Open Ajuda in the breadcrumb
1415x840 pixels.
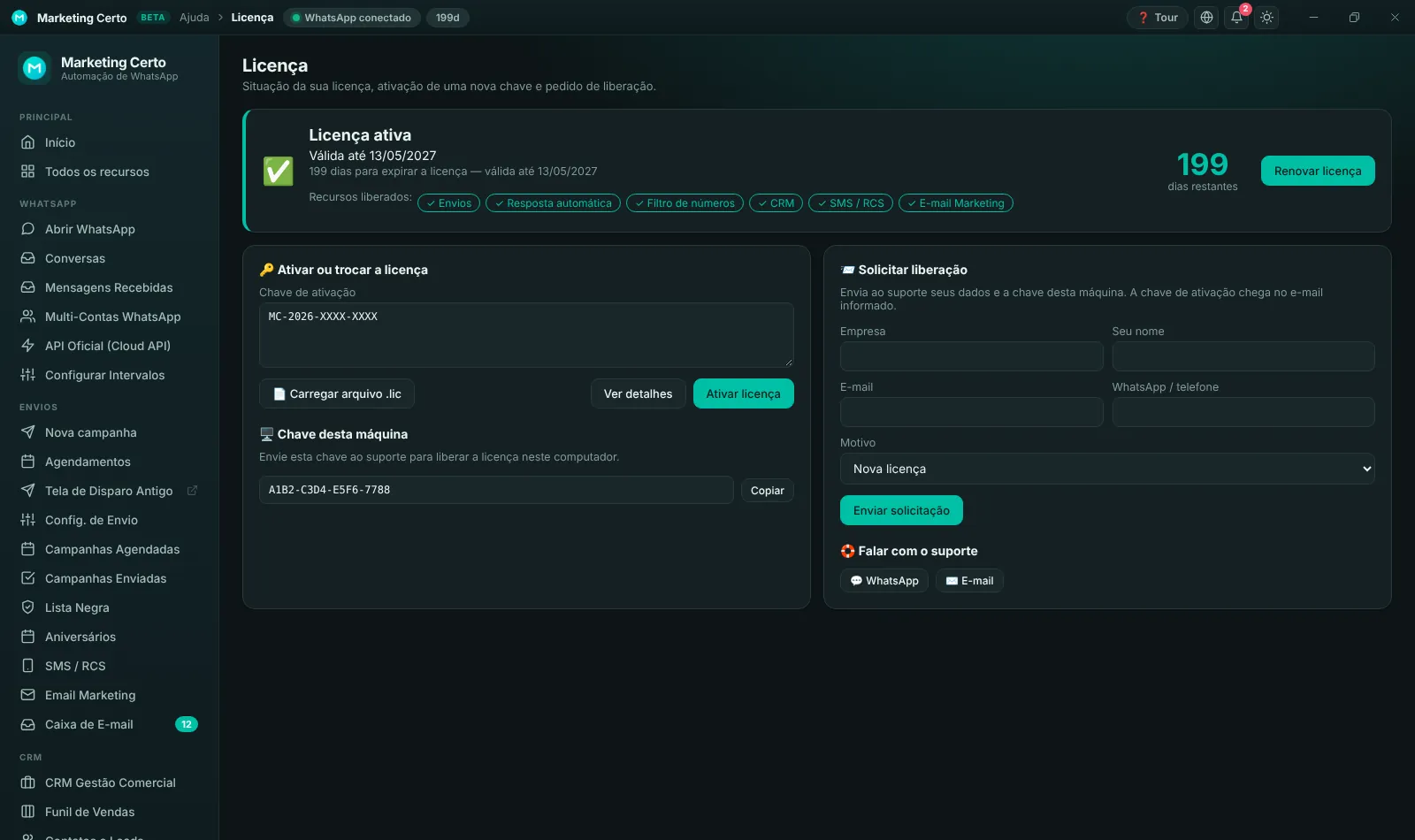(195, 18)
